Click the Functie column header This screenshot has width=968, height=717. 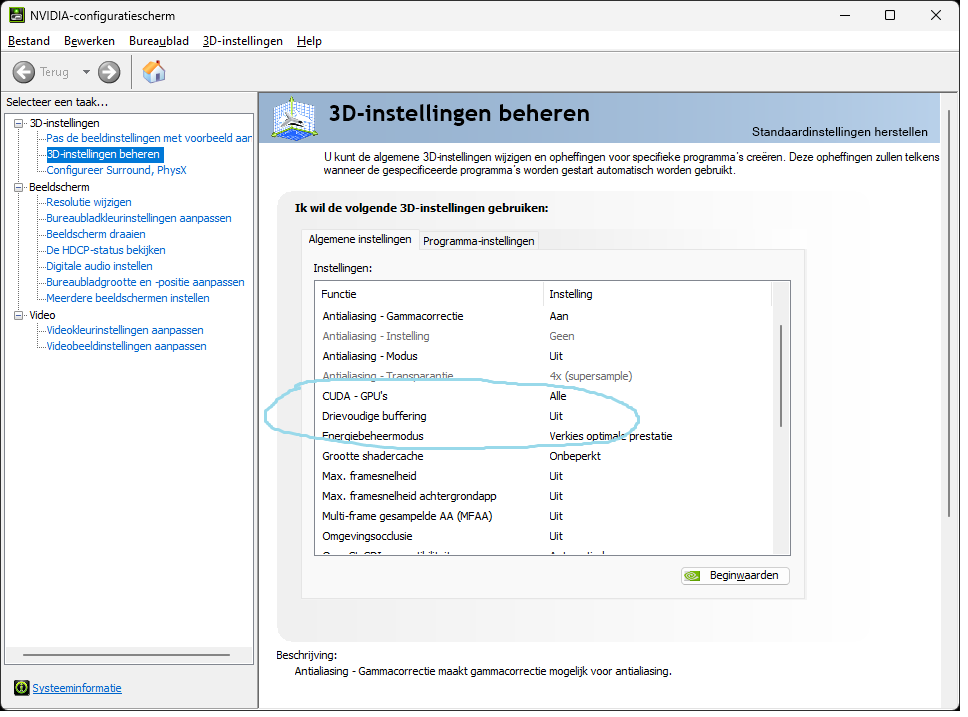tap(430, 295)
